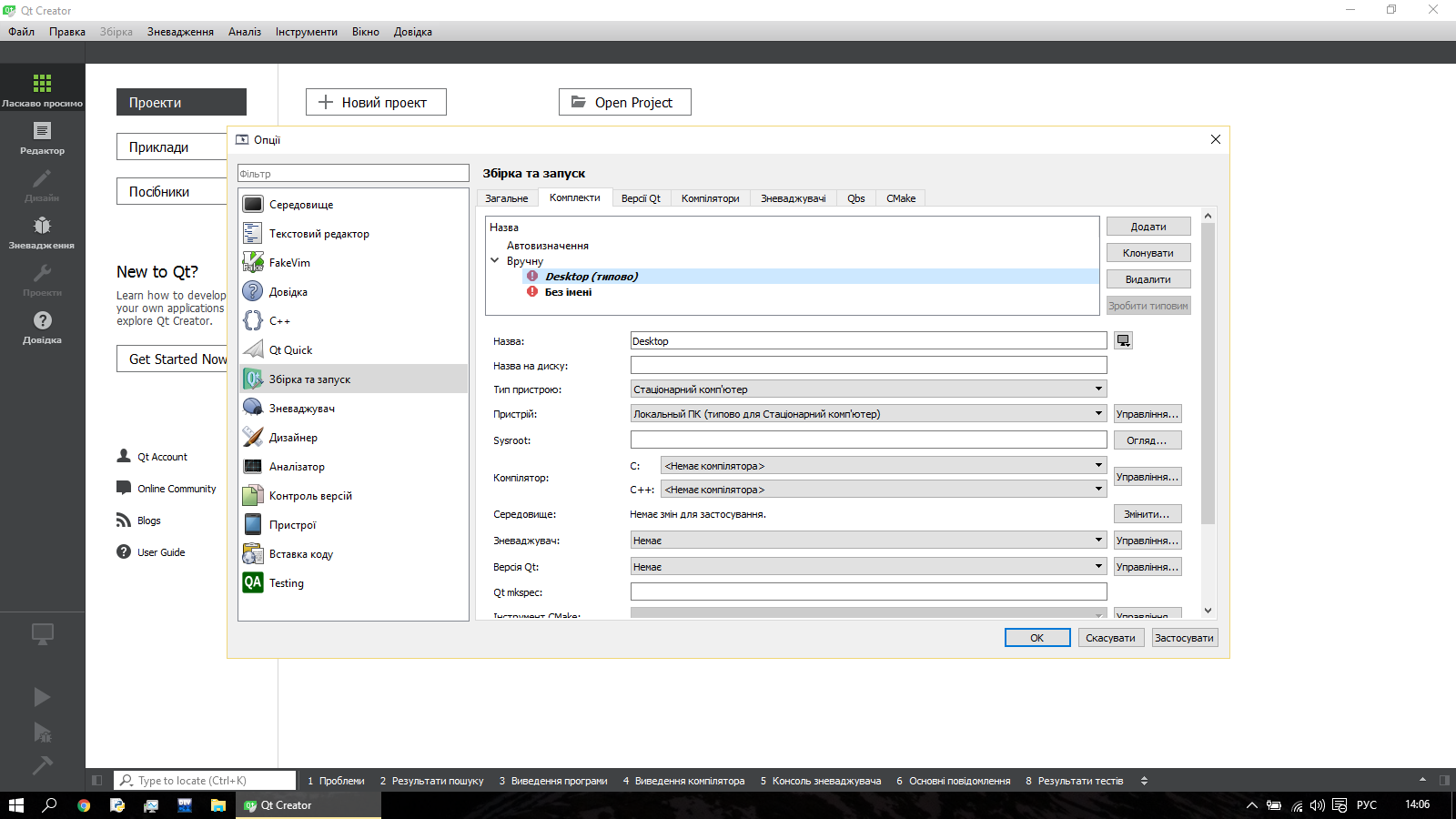Switch to the Компілятори tab

[x=710, y=198]
